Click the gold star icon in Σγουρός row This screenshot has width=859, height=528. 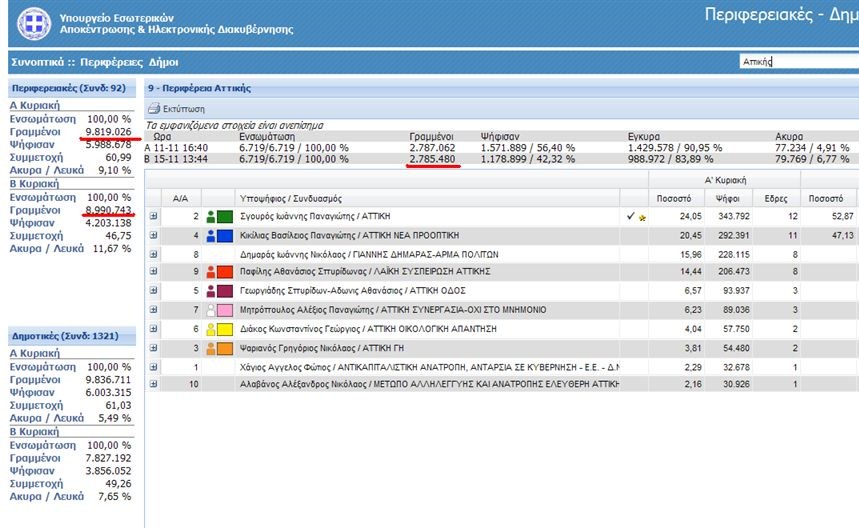(641, 217)
